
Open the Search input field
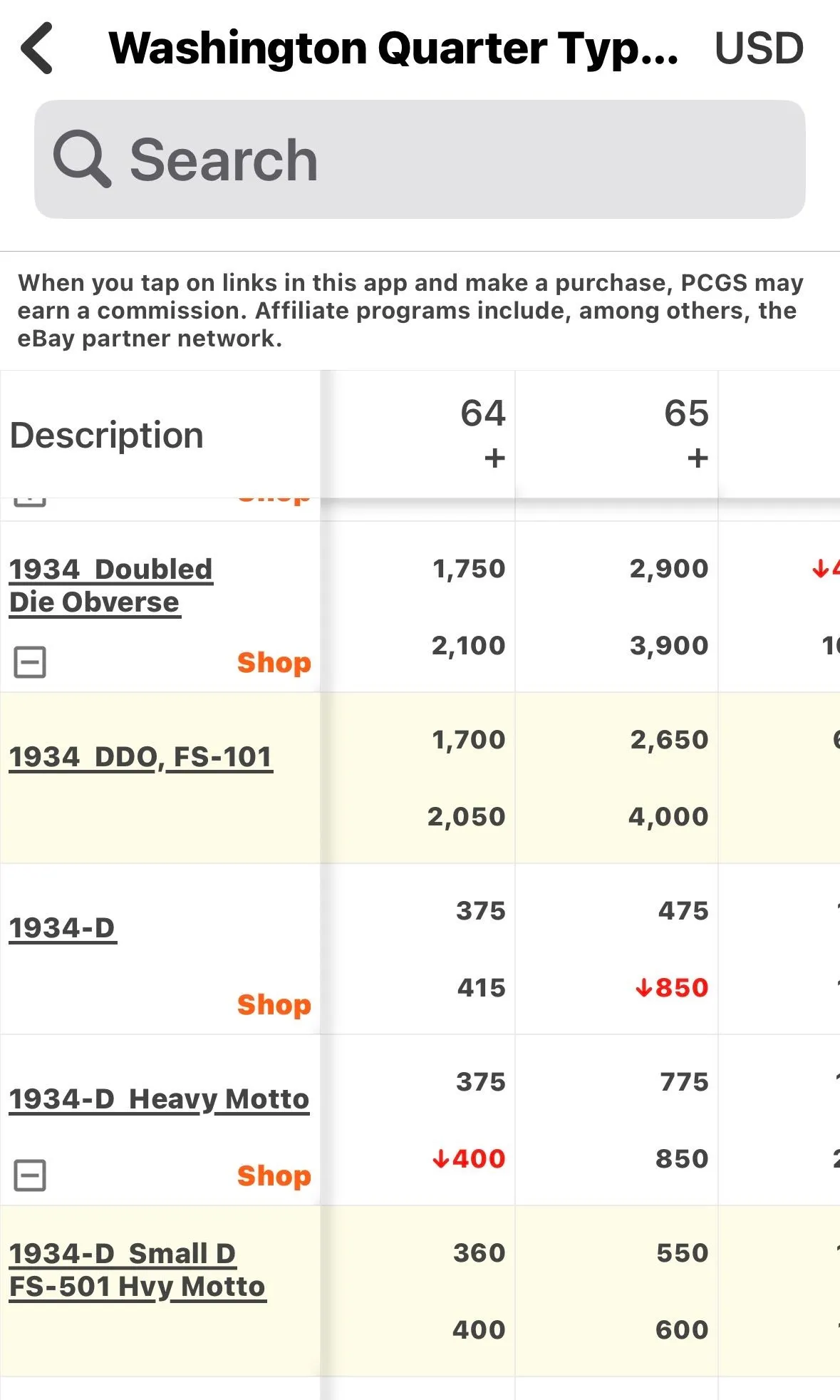coord(420,159)
